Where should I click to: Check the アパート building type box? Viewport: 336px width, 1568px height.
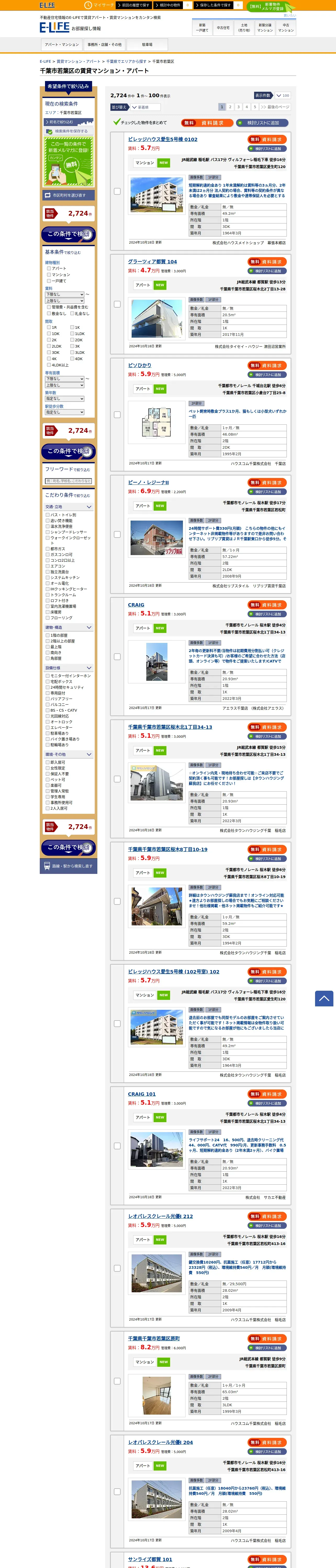[x=49, y=268]
